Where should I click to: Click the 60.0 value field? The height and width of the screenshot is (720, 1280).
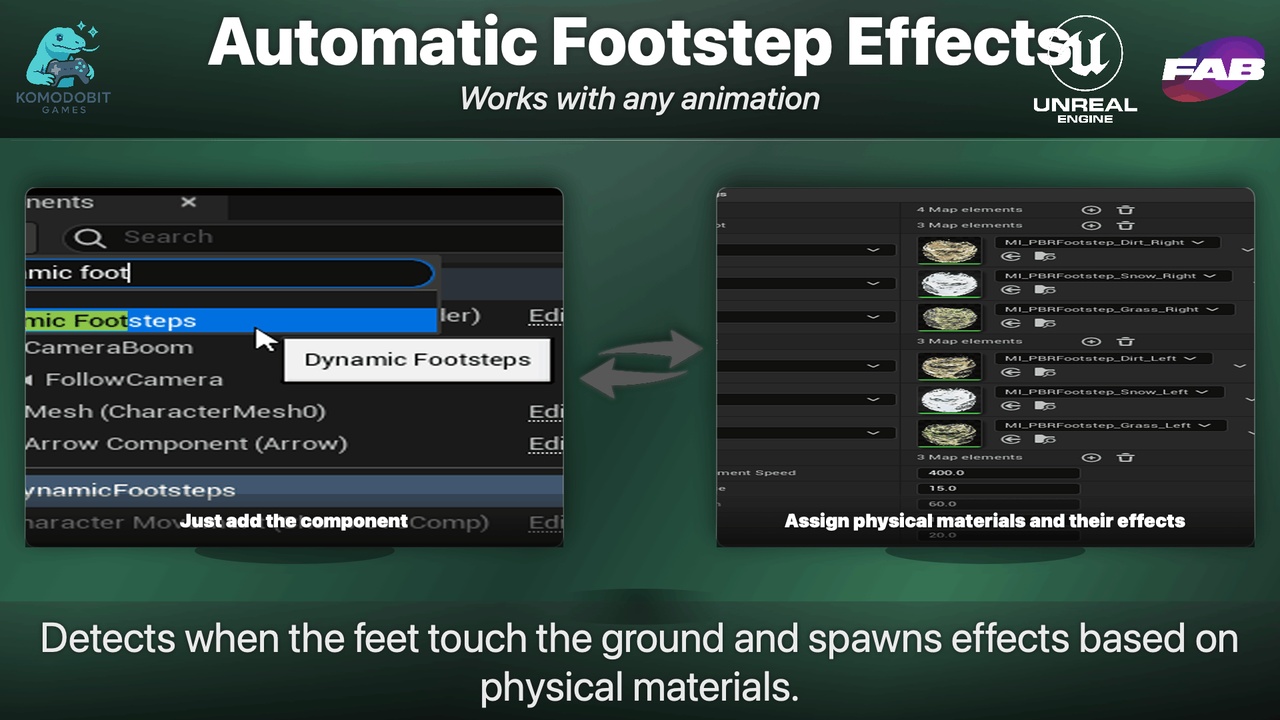999,504
